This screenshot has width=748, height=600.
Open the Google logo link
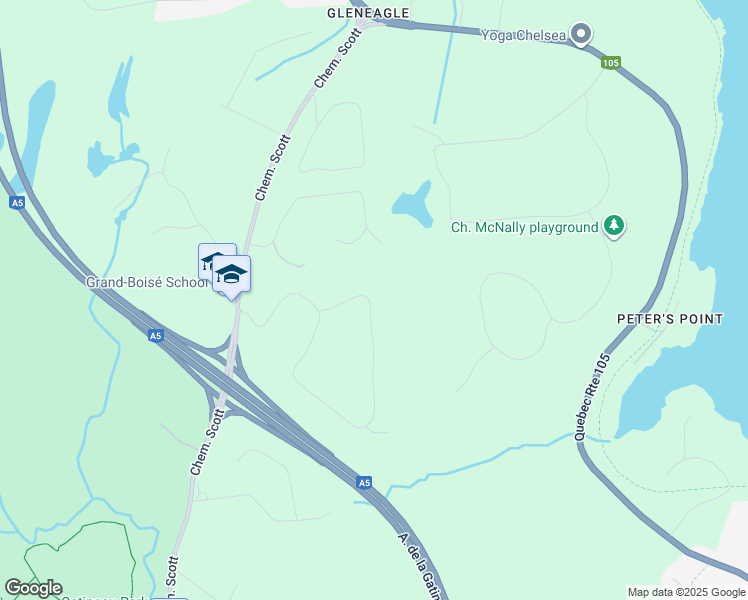pos(34,588)
